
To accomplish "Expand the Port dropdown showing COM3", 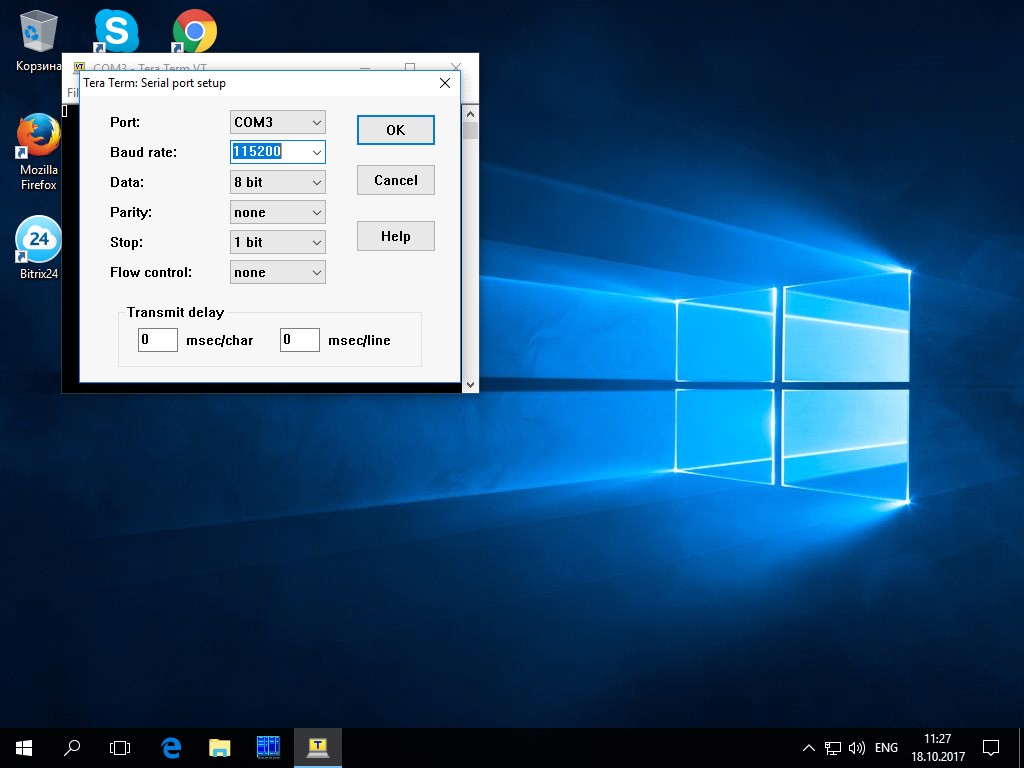I will click(x=278, y=122).
